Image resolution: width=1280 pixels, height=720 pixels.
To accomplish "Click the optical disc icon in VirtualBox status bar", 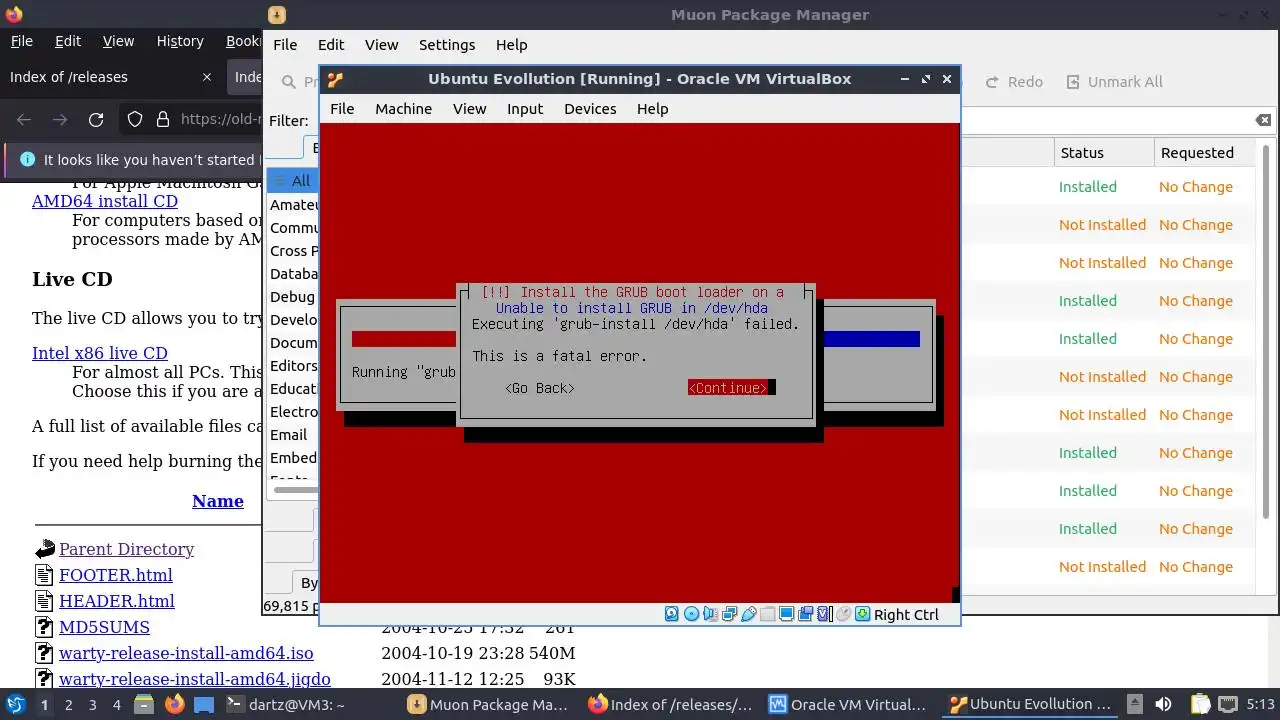I will pyautogui.click(x=691, y=614).
